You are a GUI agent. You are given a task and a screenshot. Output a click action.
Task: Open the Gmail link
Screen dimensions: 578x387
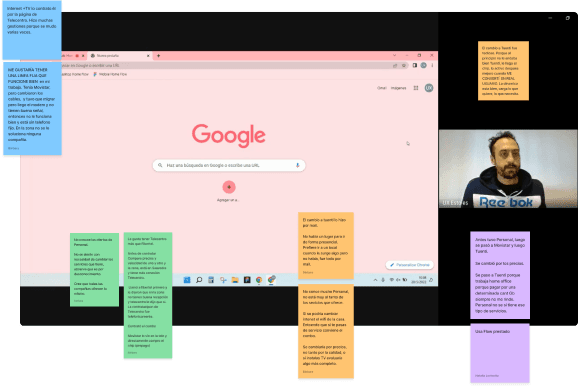(382, 88)
